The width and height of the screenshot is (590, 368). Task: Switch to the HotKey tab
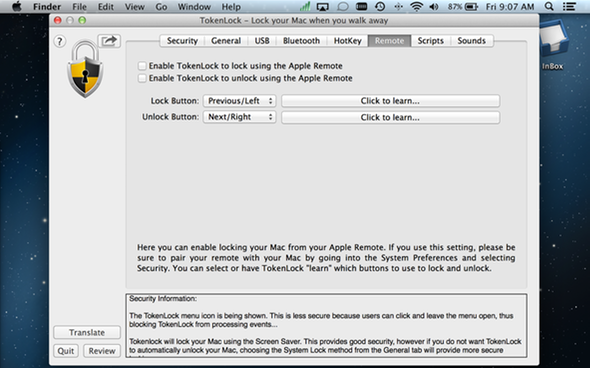(347, 41)
